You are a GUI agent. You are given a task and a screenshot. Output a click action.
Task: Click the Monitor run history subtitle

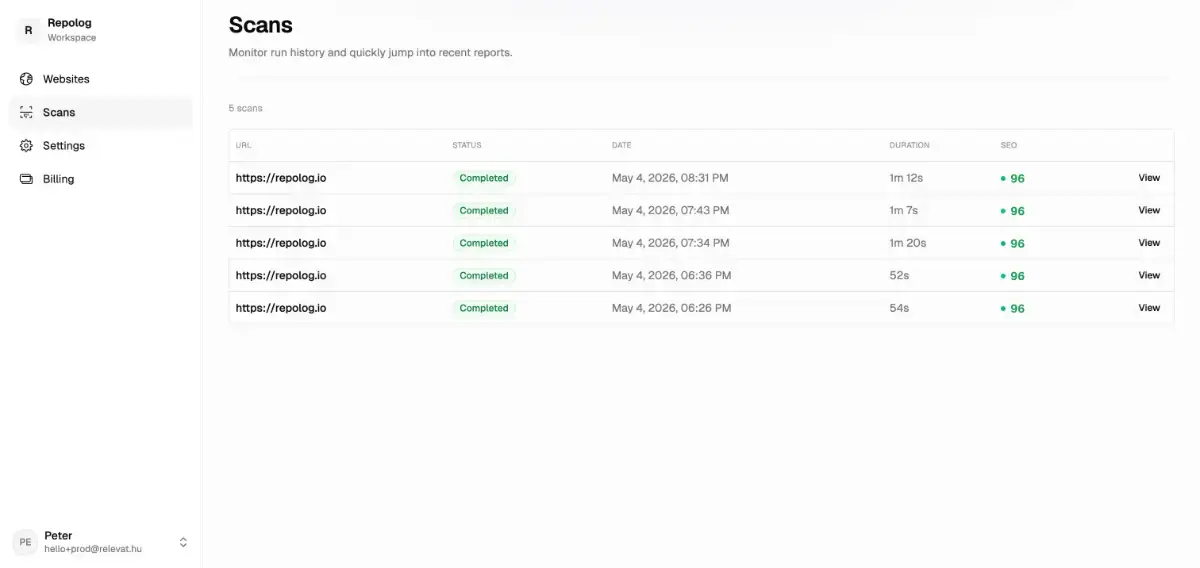(x=370, y=52)
